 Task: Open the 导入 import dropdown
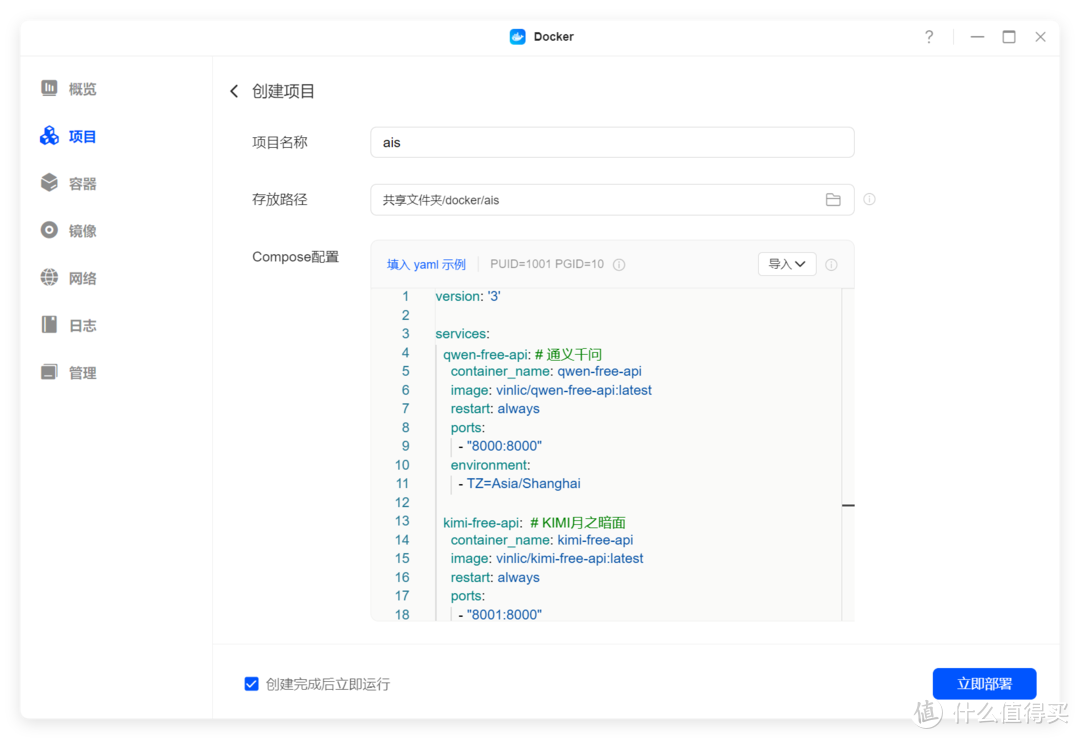[787, 264]
